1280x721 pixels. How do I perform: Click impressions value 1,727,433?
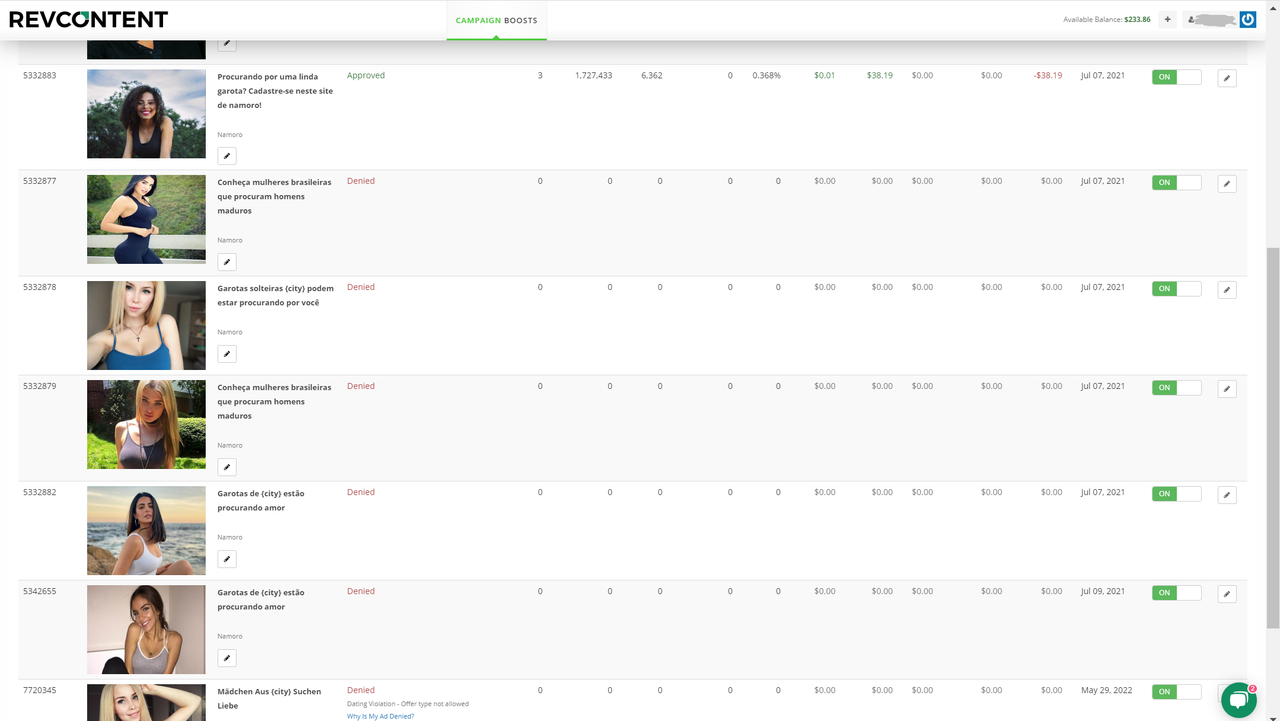(x=594, y=76)
